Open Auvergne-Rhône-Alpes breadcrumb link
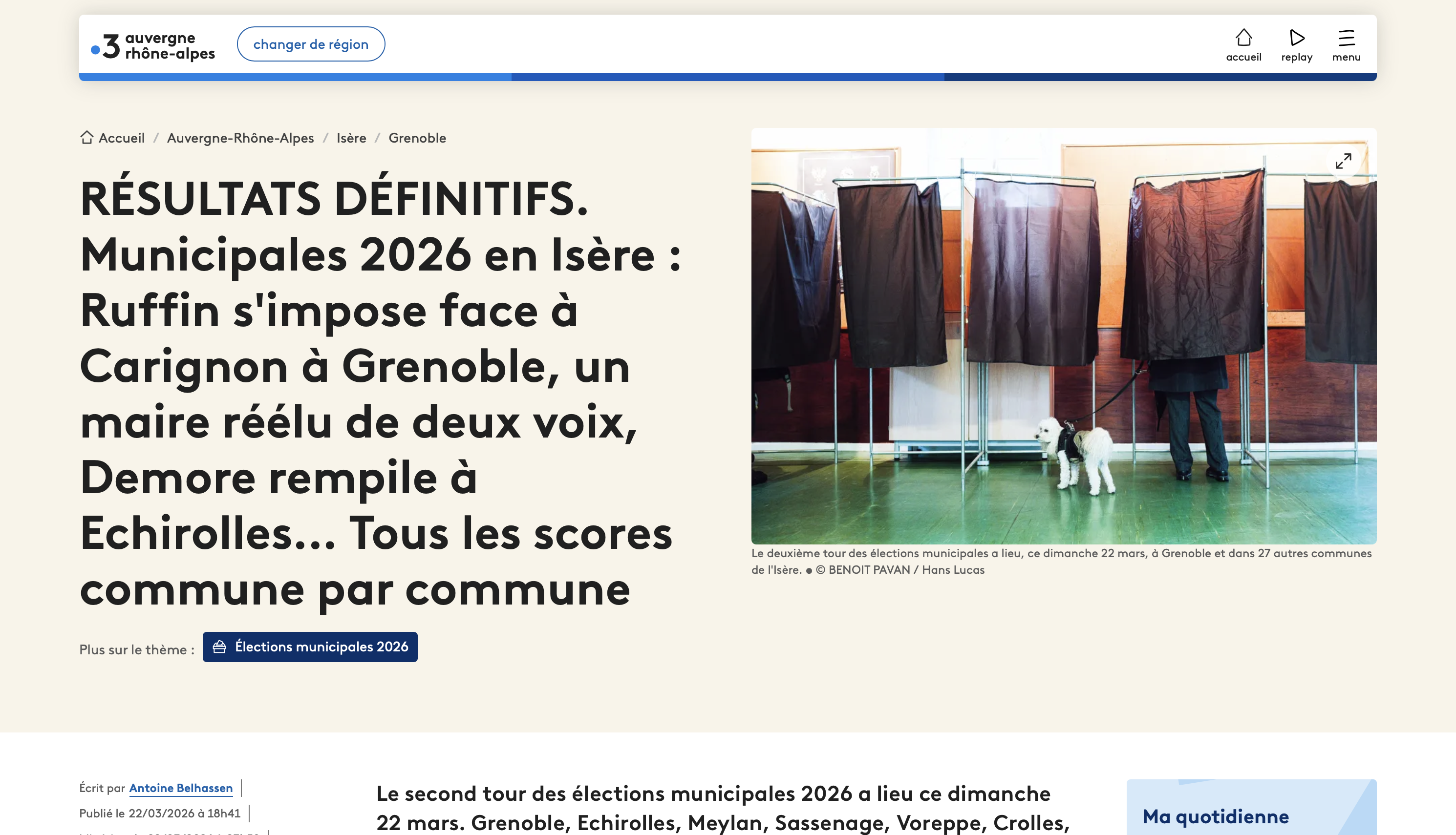 pos(240,138)
